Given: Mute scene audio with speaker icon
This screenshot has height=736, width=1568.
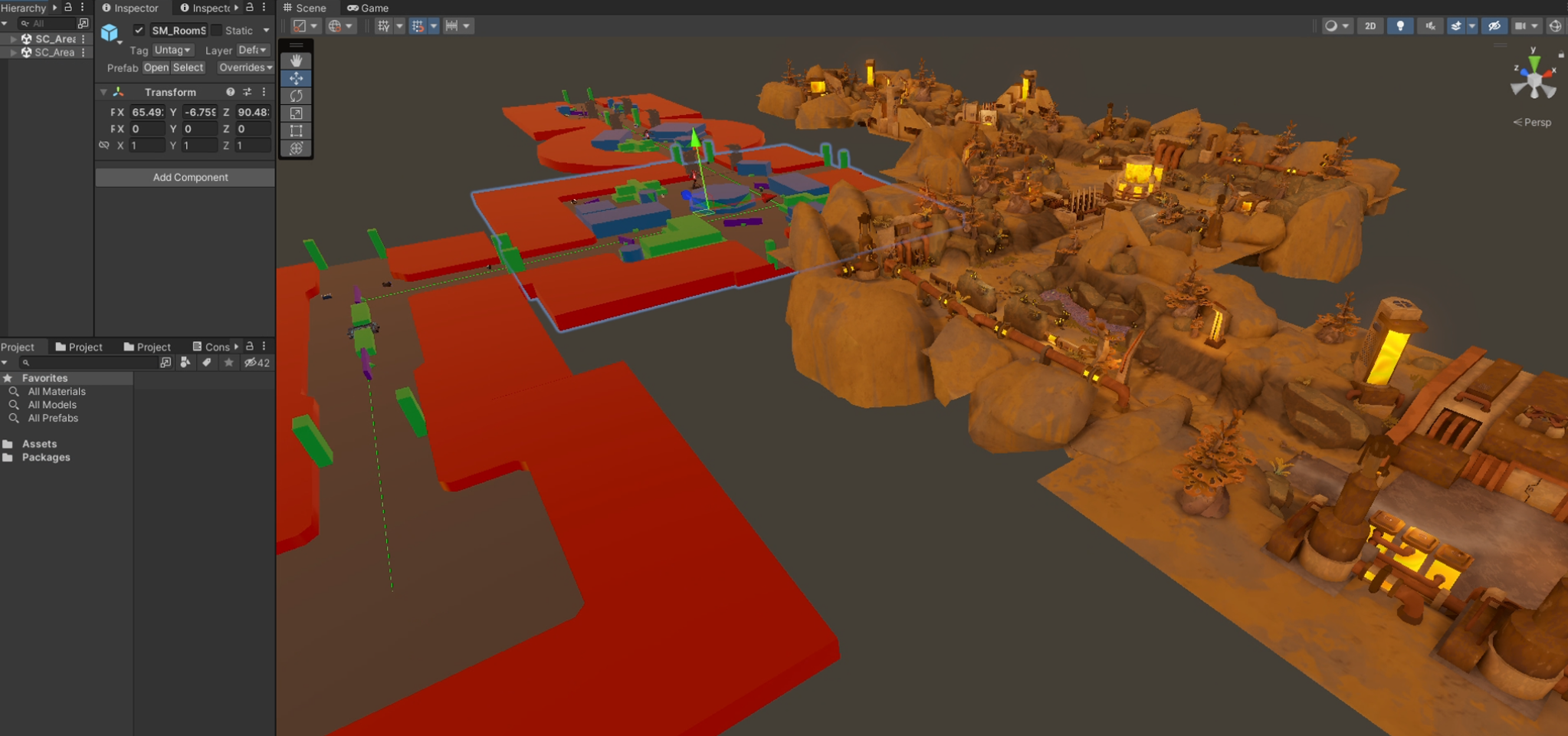Looking at the screenshot, I should [1430, 26].
